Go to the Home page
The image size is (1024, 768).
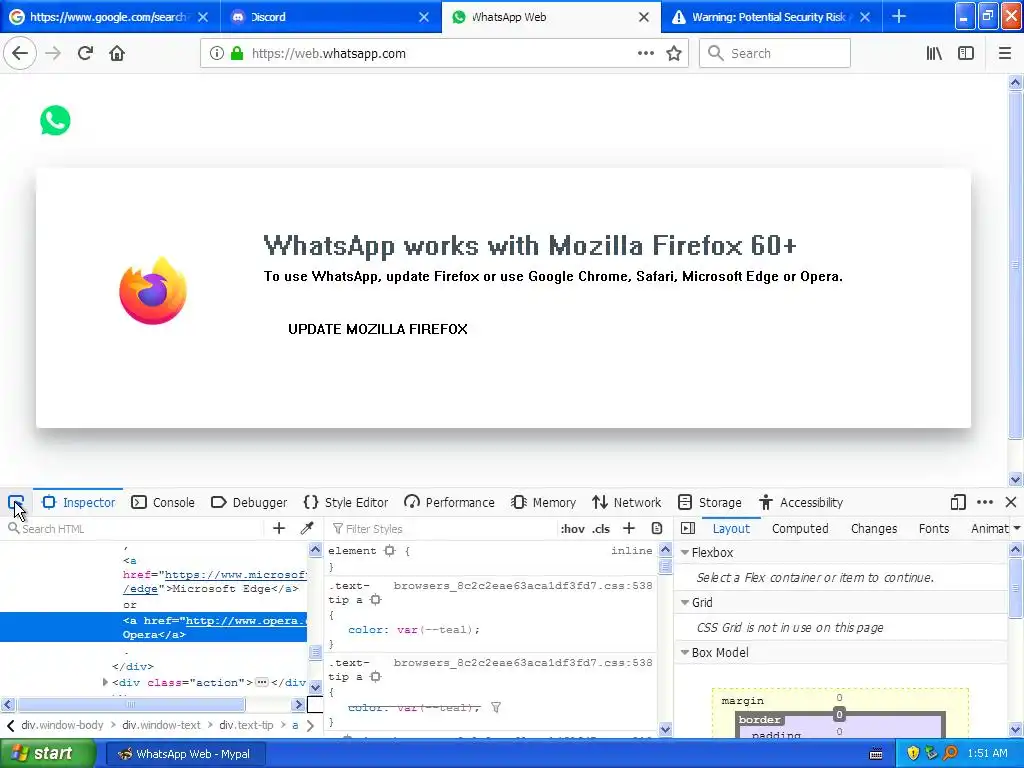117,54
